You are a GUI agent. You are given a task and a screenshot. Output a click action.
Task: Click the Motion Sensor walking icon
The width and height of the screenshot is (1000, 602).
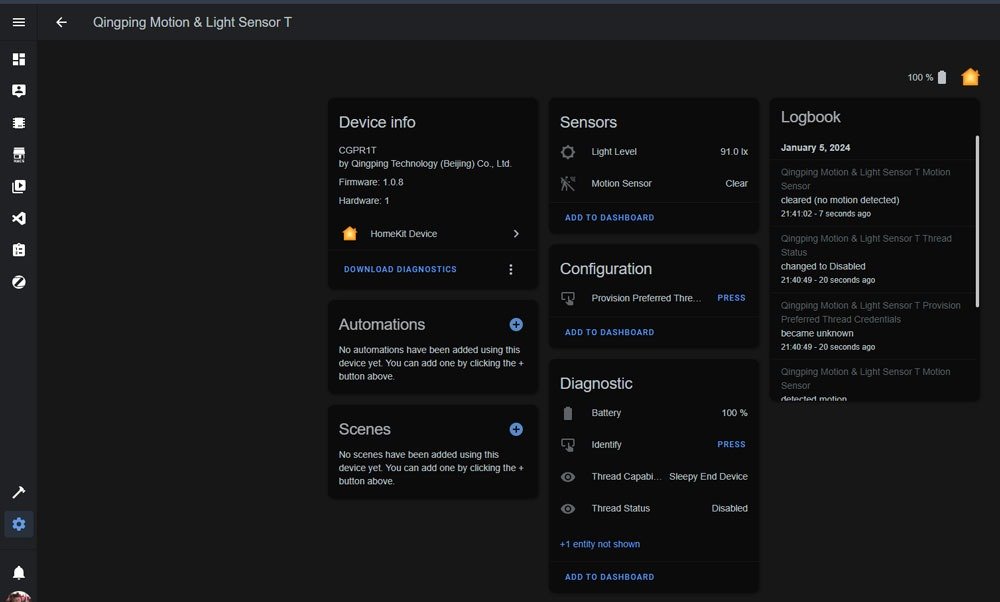coord(568,184)
